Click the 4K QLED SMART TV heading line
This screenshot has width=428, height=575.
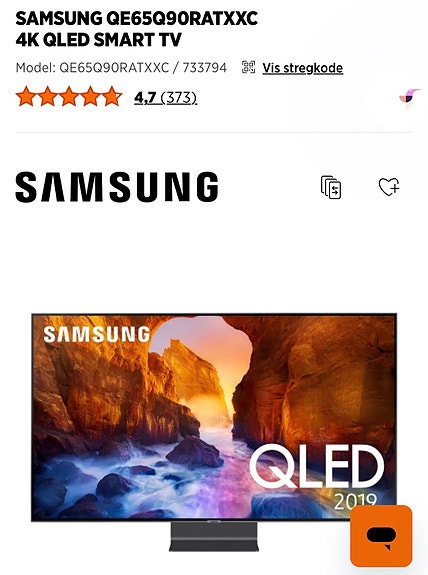pos(99,40)
